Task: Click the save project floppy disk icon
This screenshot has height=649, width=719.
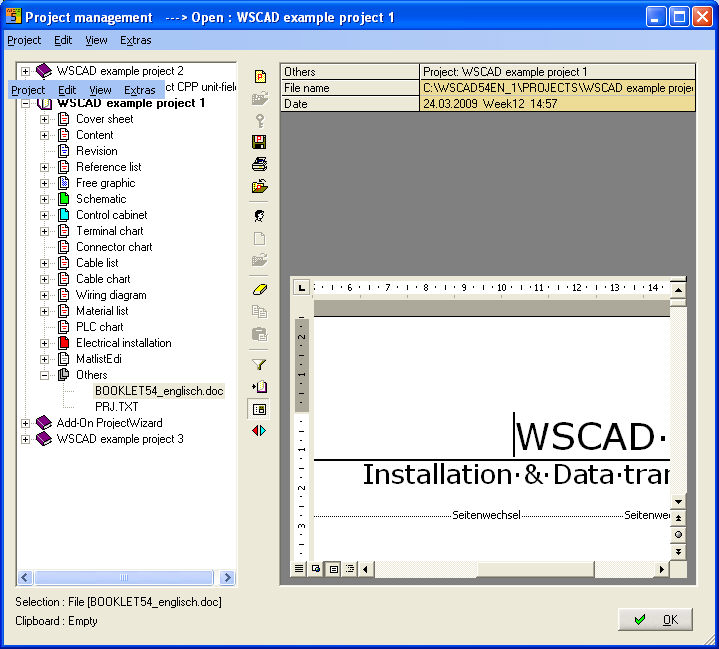Action: click(259, 142)
